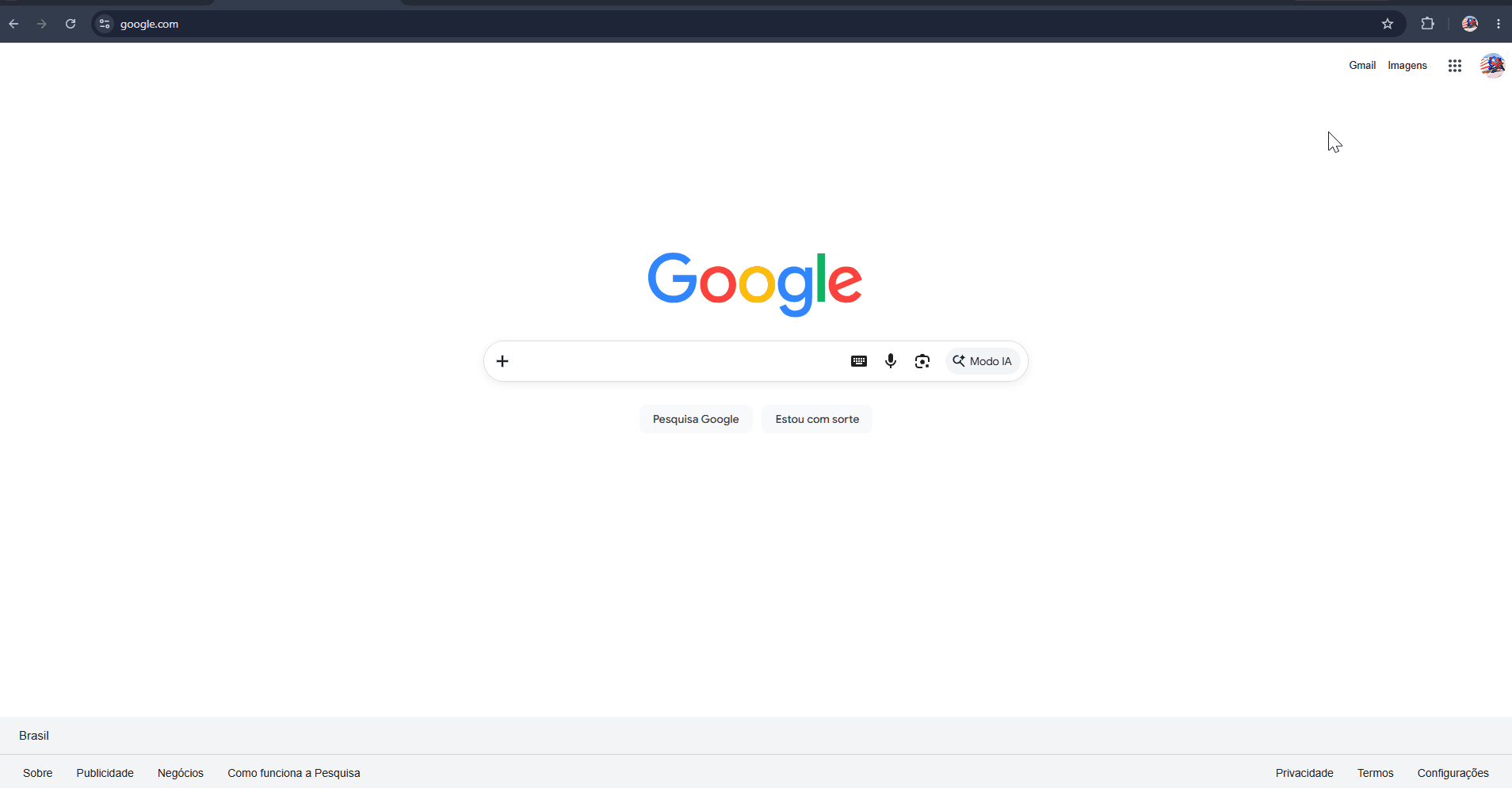Open the Gmail link

point(1362,66)
